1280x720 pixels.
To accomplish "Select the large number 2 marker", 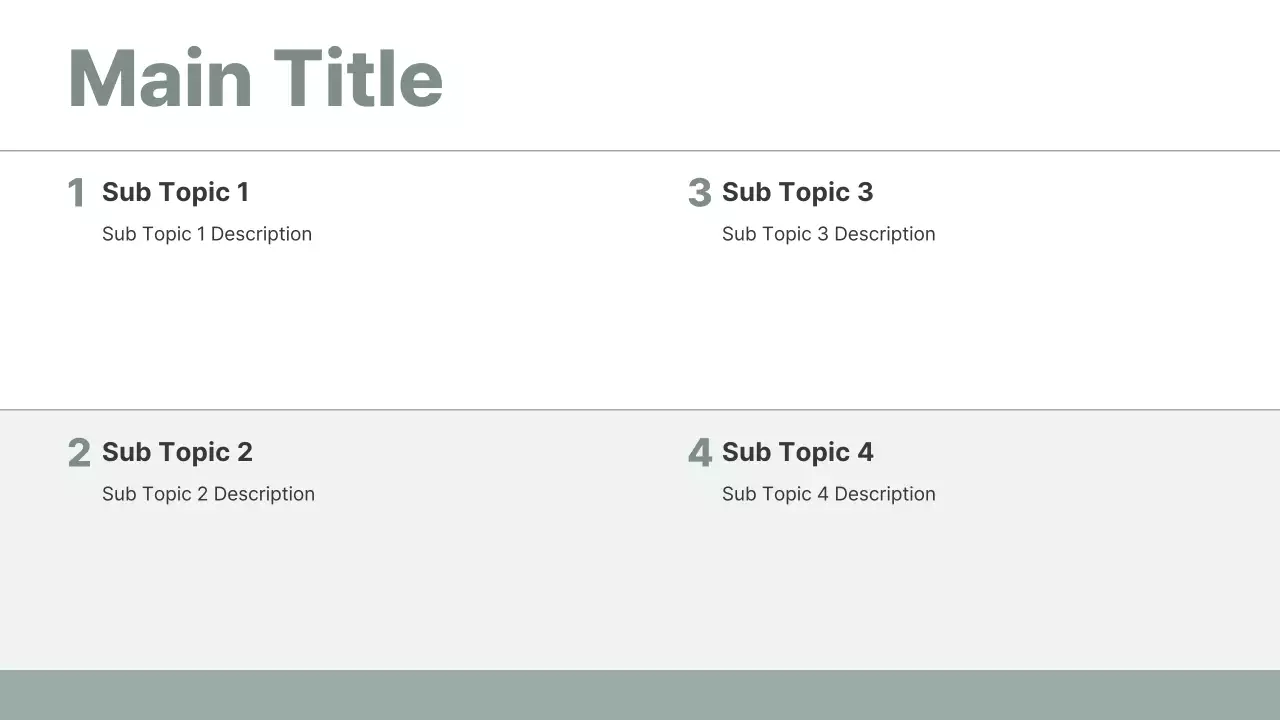I will pyautogui.click(x=79, y=453).
